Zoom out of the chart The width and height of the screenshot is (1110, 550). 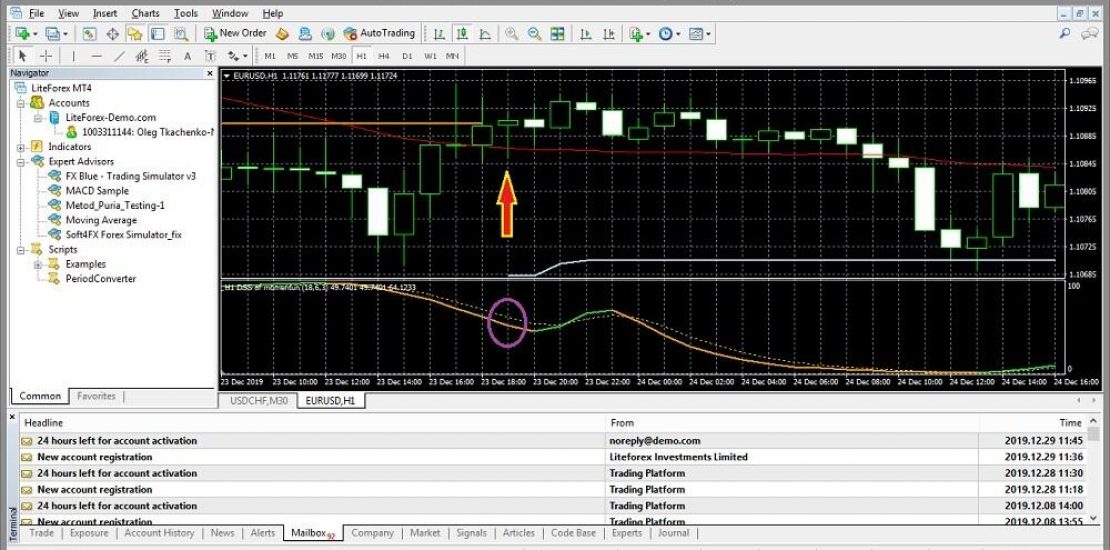point(534,33)
